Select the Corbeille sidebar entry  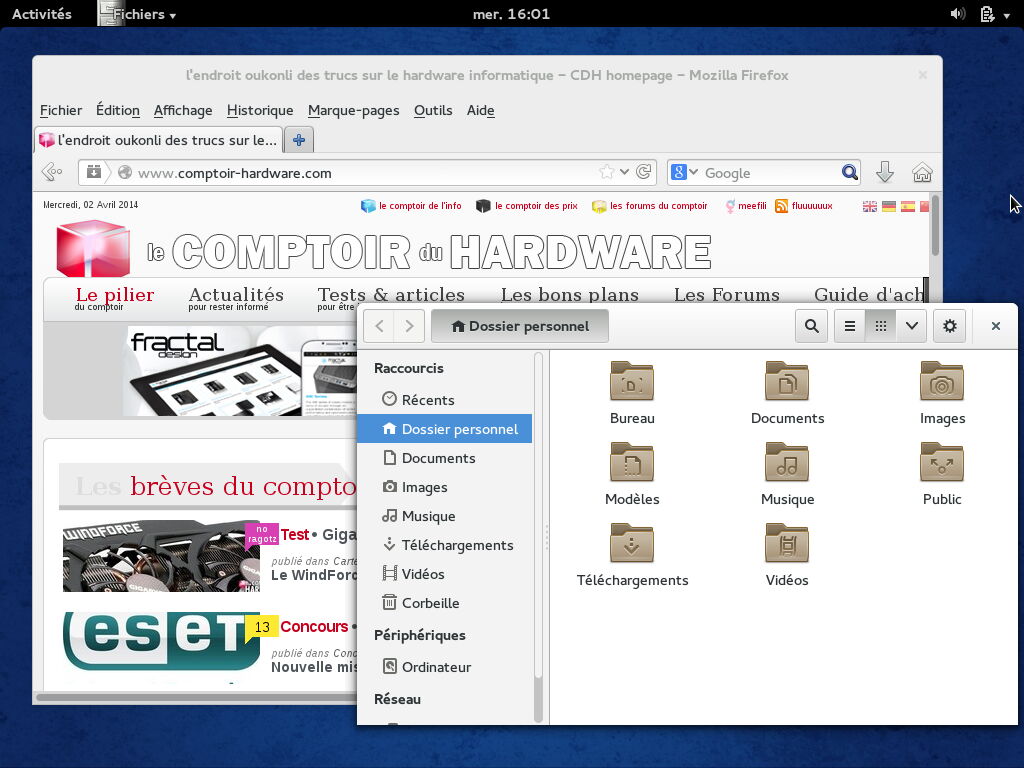[430, 603]
